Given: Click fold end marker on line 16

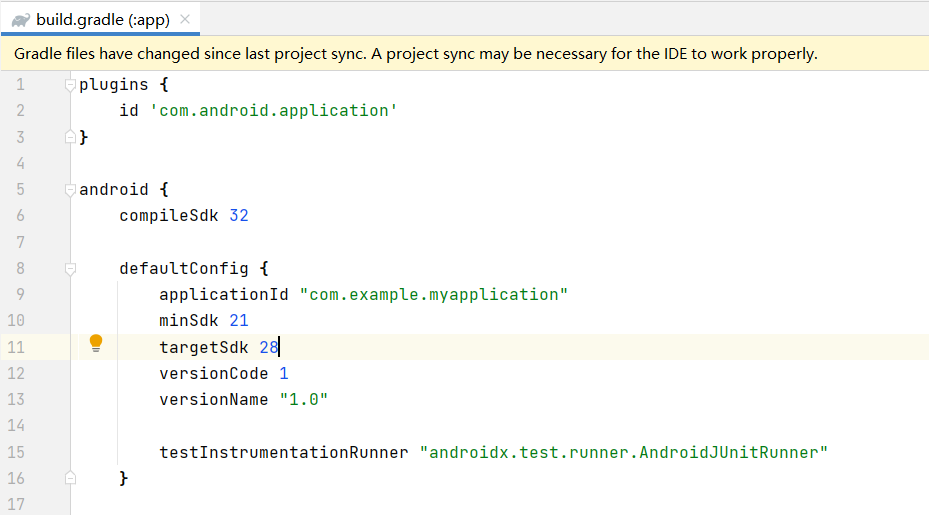Looking at the screenshot, I should (71, 478).
